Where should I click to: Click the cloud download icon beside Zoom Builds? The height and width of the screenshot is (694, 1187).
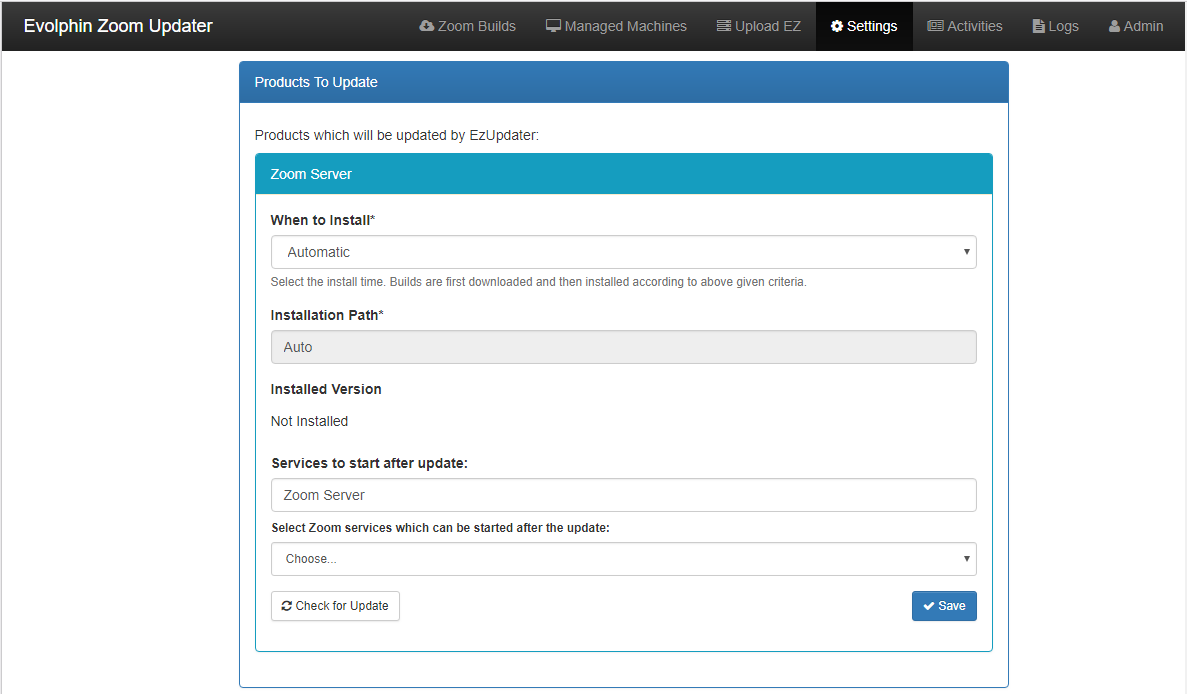[427, 26]
